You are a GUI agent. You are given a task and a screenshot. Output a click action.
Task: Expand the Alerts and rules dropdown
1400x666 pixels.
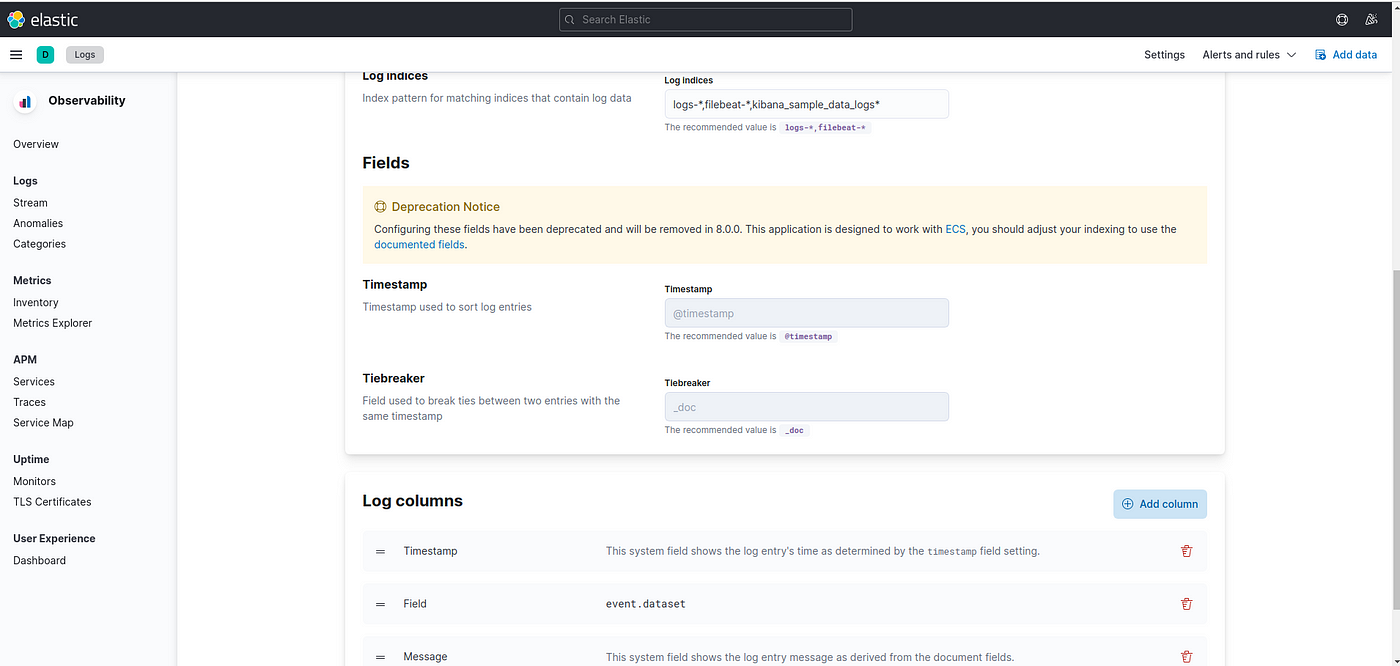(1249, 55)
